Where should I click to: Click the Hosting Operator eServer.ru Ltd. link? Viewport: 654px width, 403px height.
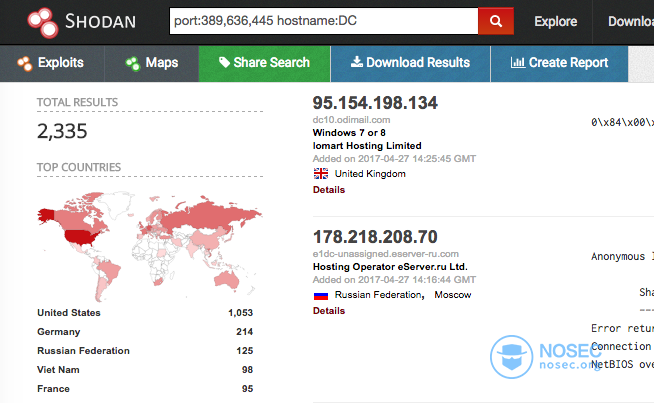click(390, 267)
